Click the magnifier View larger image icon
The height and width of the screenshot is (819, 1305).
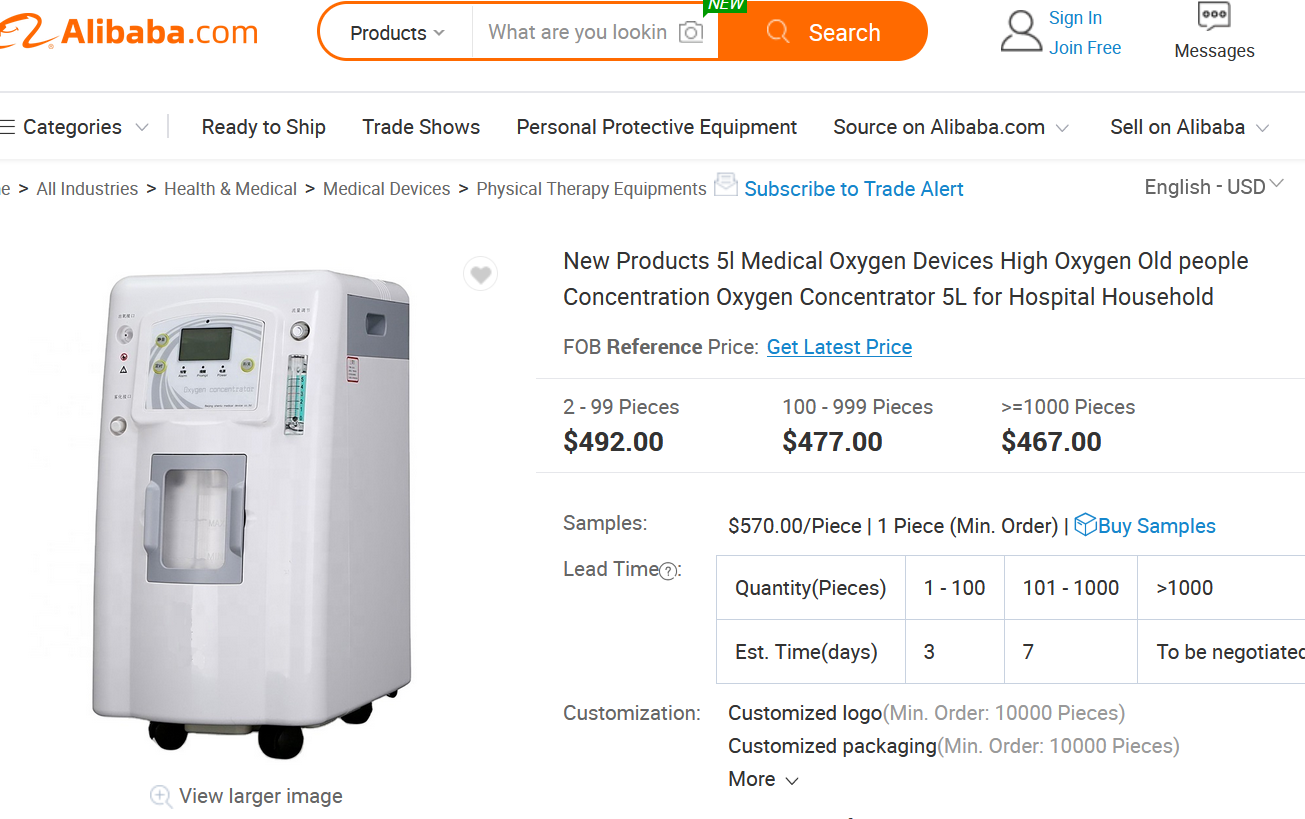161,796
